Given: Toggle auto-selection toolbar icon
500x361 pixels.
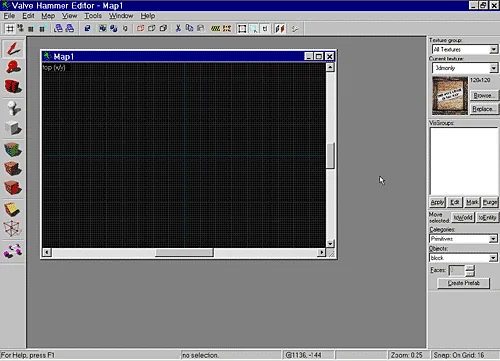Looking at the screenshot, I should coord(254,29).
